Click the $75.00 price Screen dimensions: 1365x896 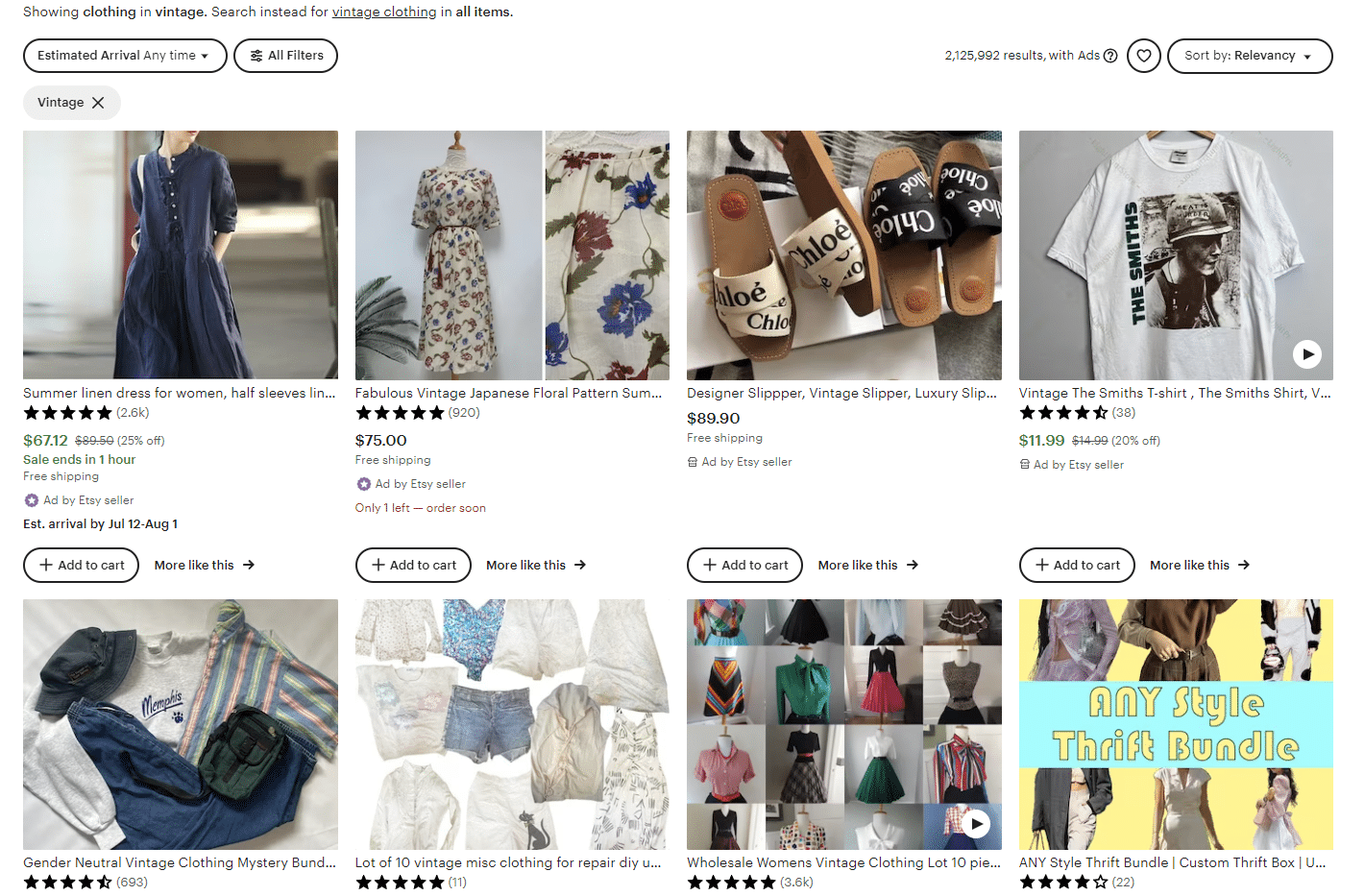tap(381, 440)
